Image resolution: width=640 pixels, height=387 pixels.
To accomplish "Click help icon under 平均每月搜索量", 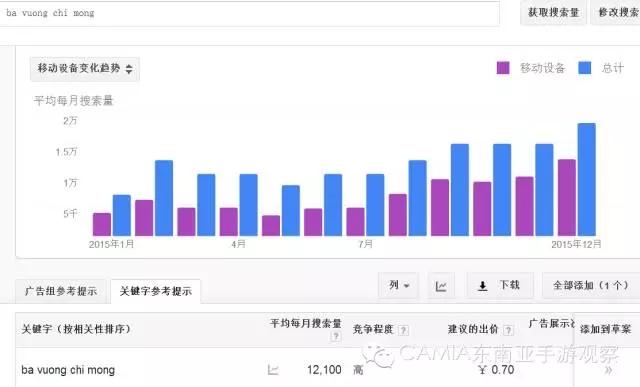I will 336,336.
